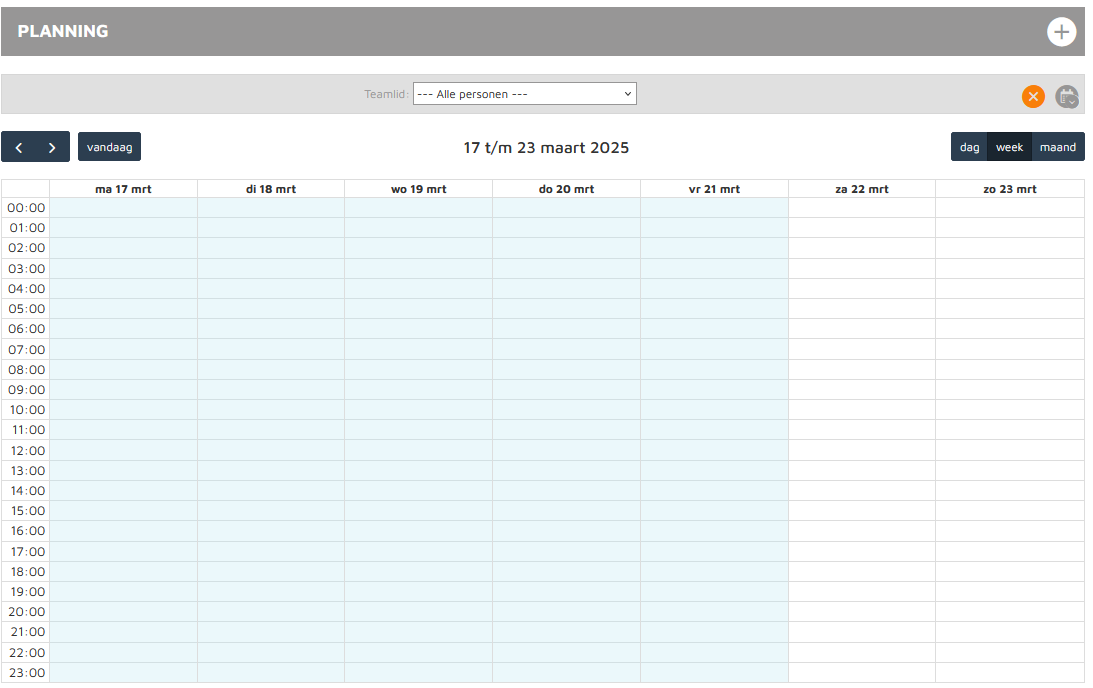Click the 15:00 time label
Viewport: 1093px width, 688px height.
coord(26,511)
